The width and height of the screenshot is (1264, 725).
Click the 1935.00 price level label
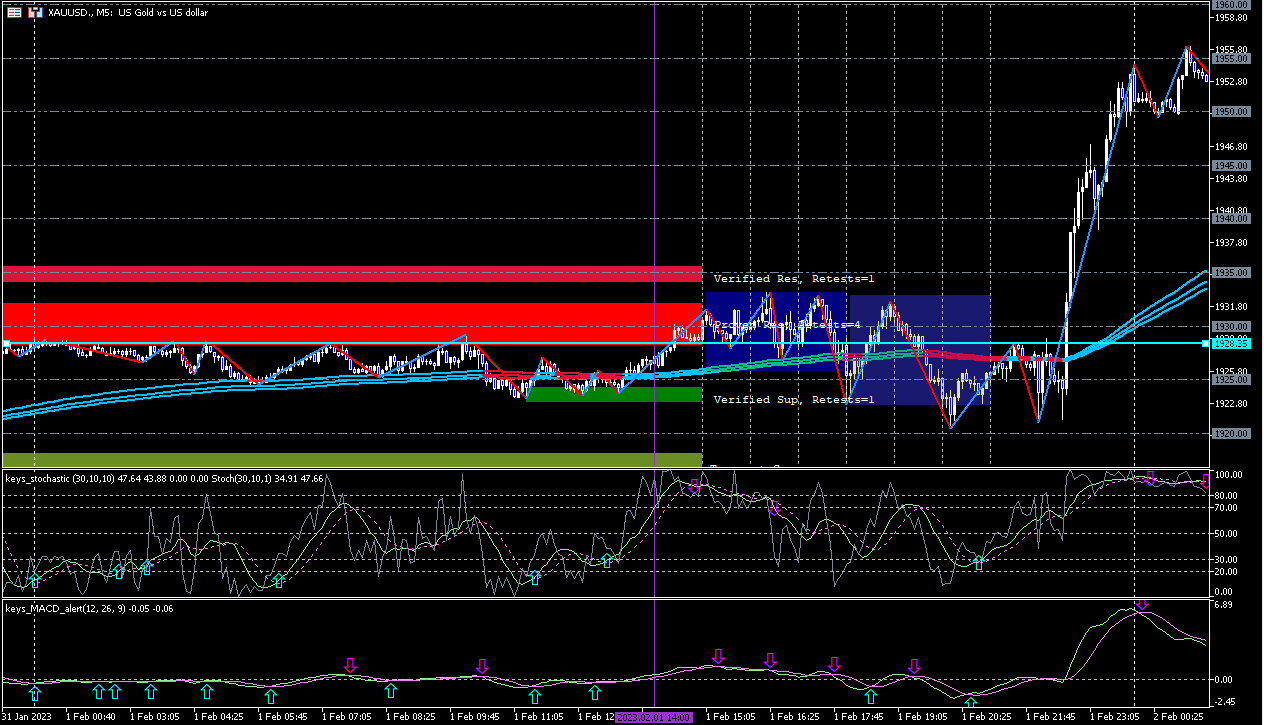pyautogui.click(x=1230, y=272)
